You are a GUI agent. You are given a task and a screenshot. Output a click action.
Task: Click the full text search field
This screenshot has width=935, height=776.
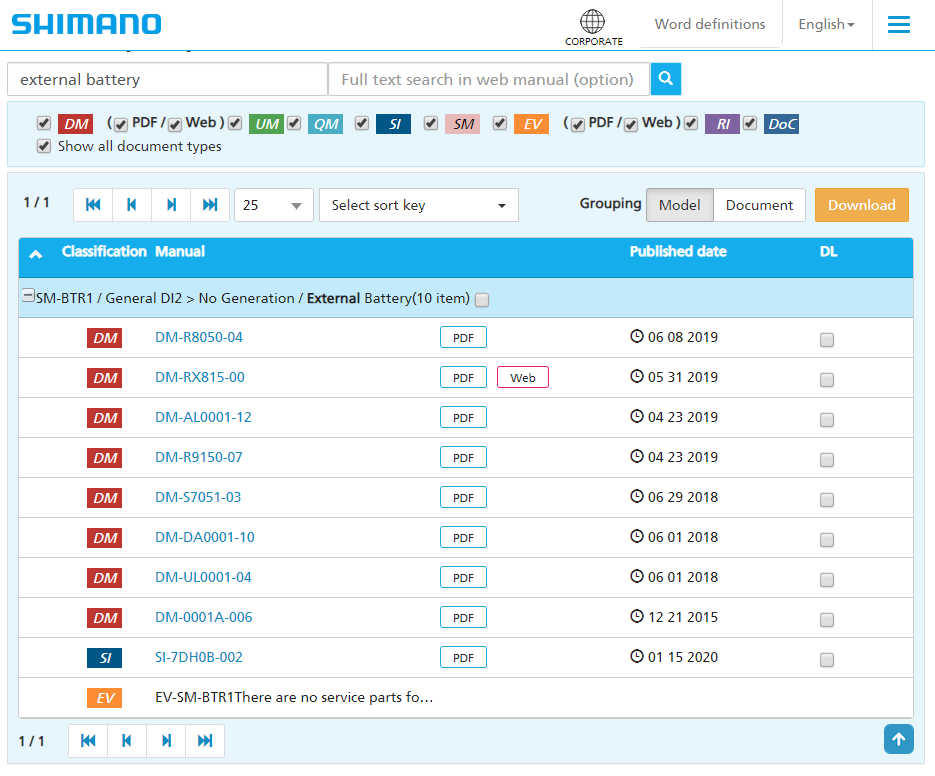(x=489, y=79)
